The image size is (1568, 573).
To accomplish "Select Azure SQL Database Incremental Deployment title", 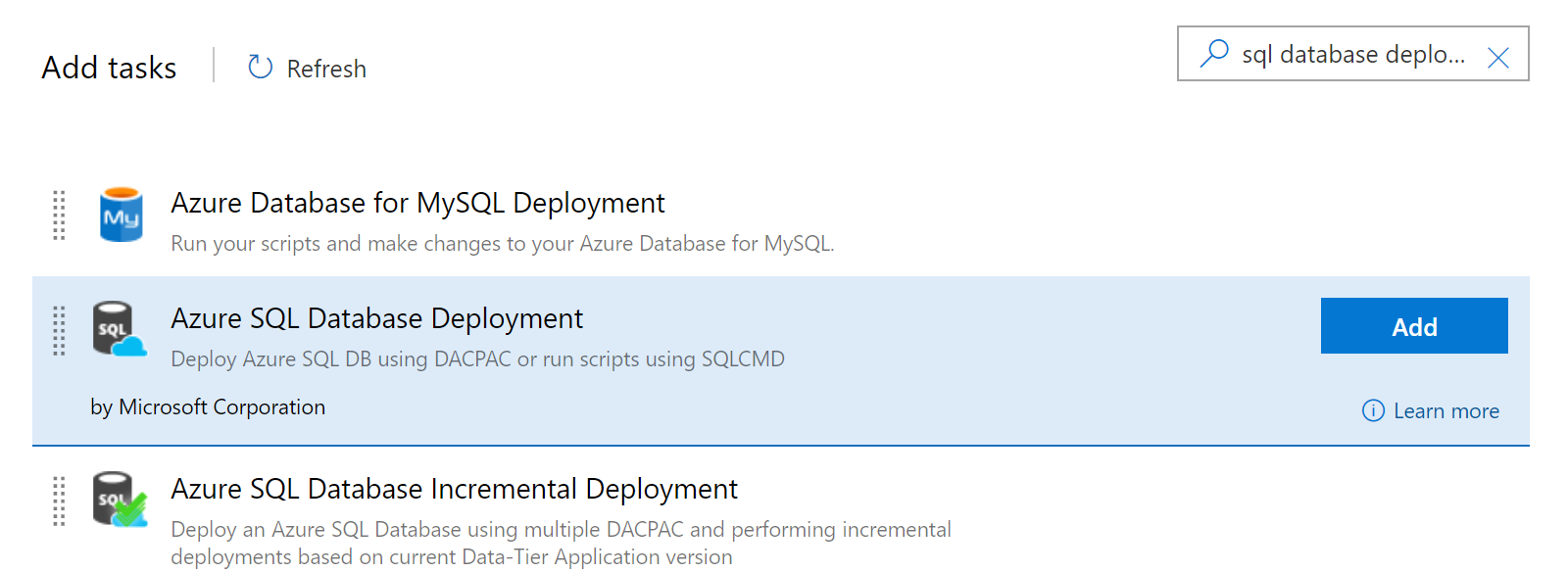I will pyautogui.click(x=454, y=489).
